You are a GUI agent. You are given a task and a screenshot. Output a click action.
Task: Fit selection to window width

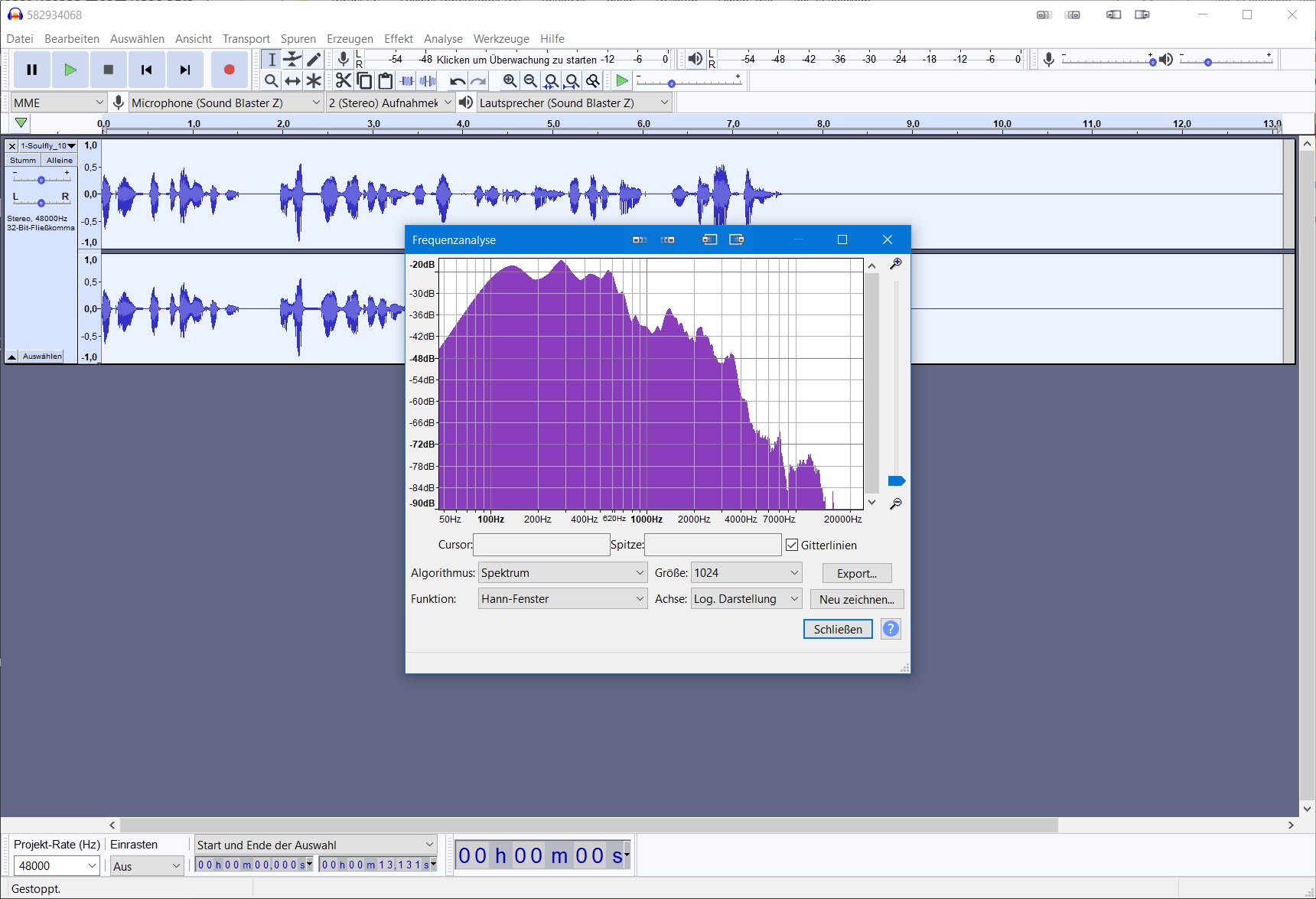pyautogui.click(x=551, y=80)
